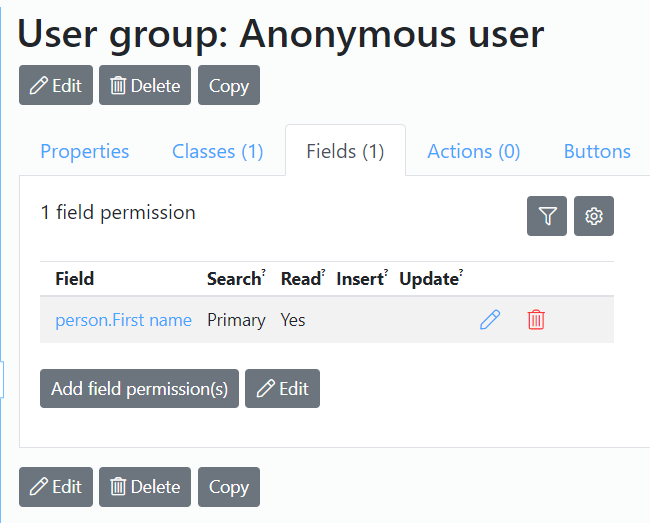Click the top Delete button under the title
Viewport: 650px width, 523px height.
[x=145, y=85]
